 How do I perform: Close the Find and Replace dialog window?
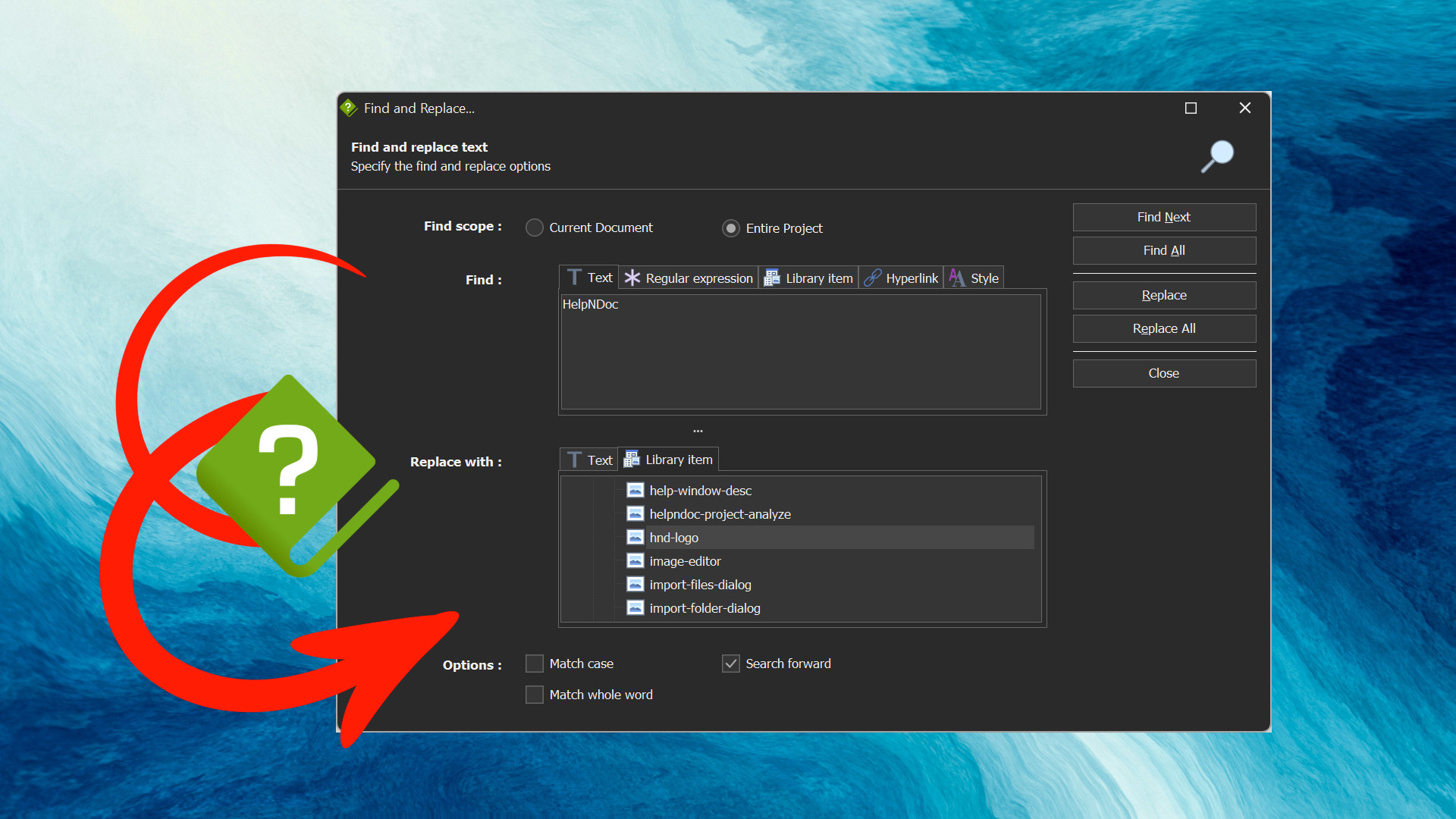tap(1244, 108)
